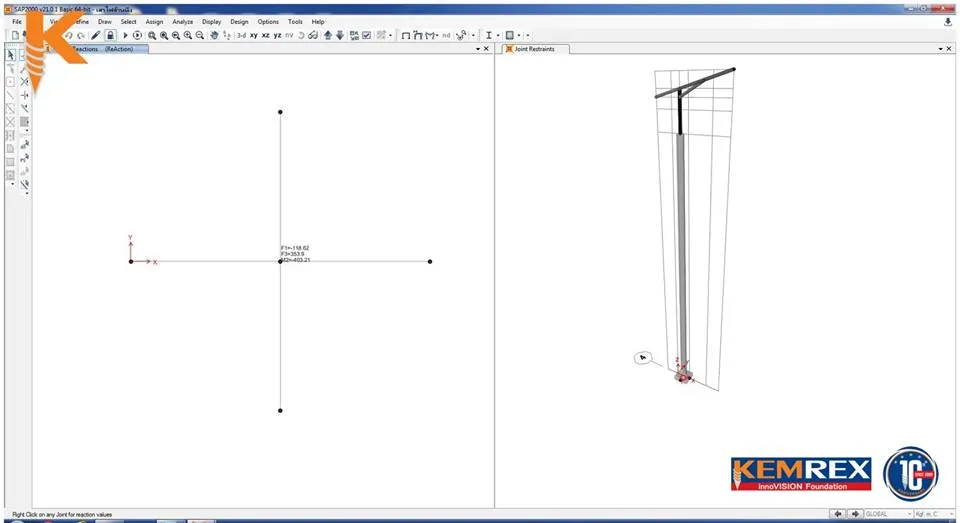Click the right arrow step button
The width and height of the screenshot is (960, 523).
pos(855,514)
